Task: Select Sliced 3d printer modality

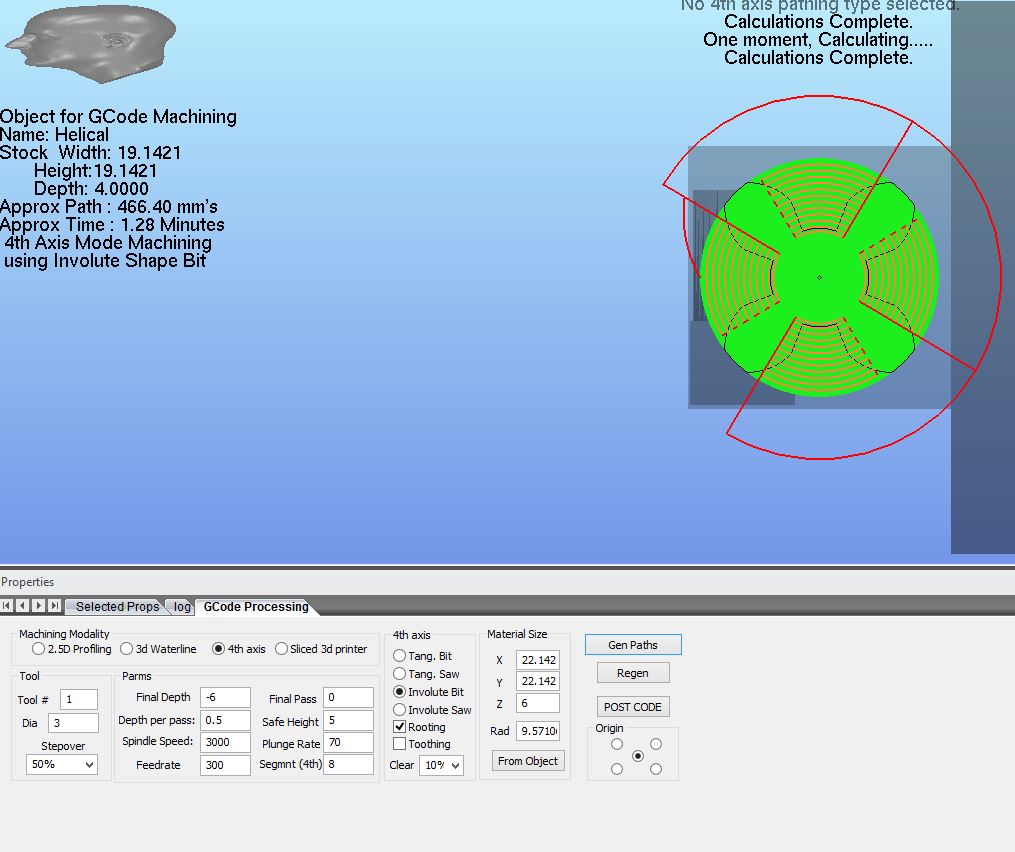Action: 281,649
